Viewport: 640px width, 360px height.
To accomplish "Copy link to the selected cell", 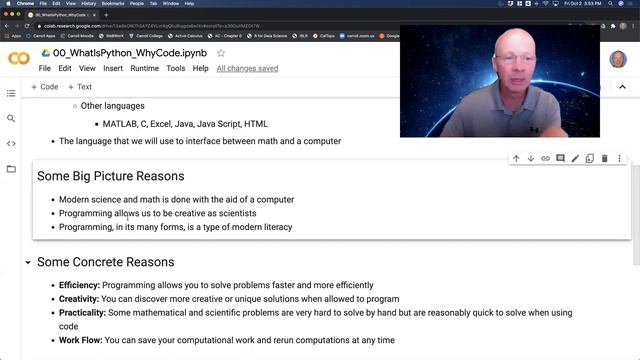I will [x=545, y=158].
